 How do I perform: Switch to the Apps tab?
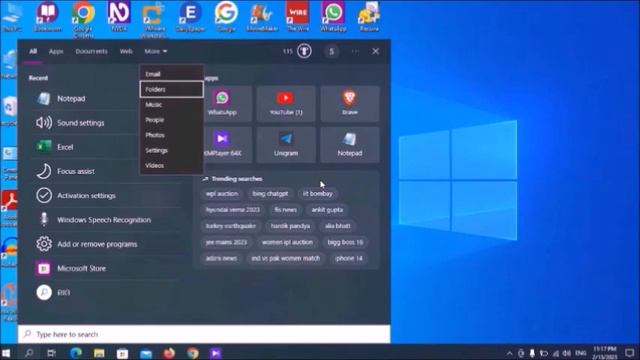point(56,51)
